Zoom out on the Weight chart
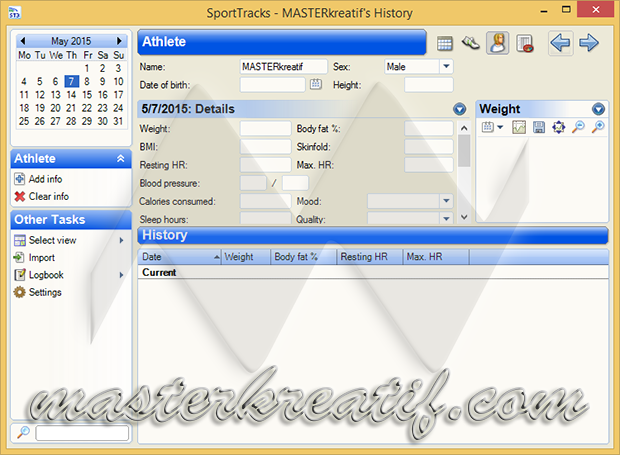Image resolution: width=620 pixels, height=455 pixels. (x=578, y=127)
